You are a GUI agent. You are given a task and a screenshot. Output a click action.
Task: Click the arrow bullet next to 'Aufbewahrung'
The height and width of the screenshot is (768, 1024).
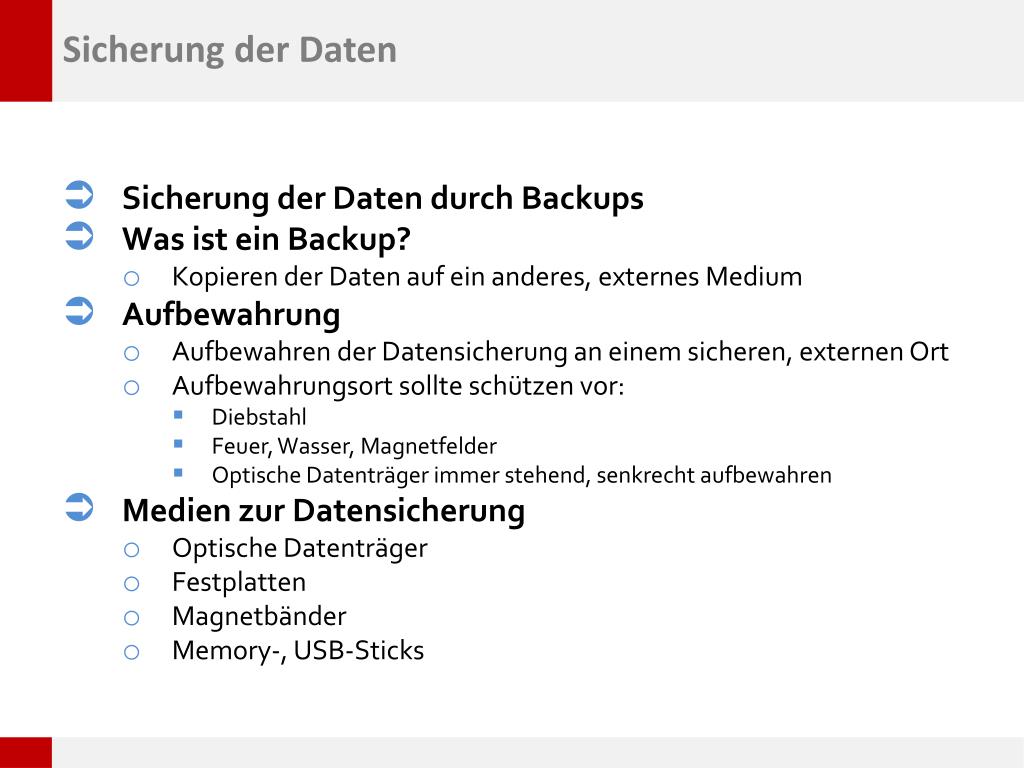[79, 311]
